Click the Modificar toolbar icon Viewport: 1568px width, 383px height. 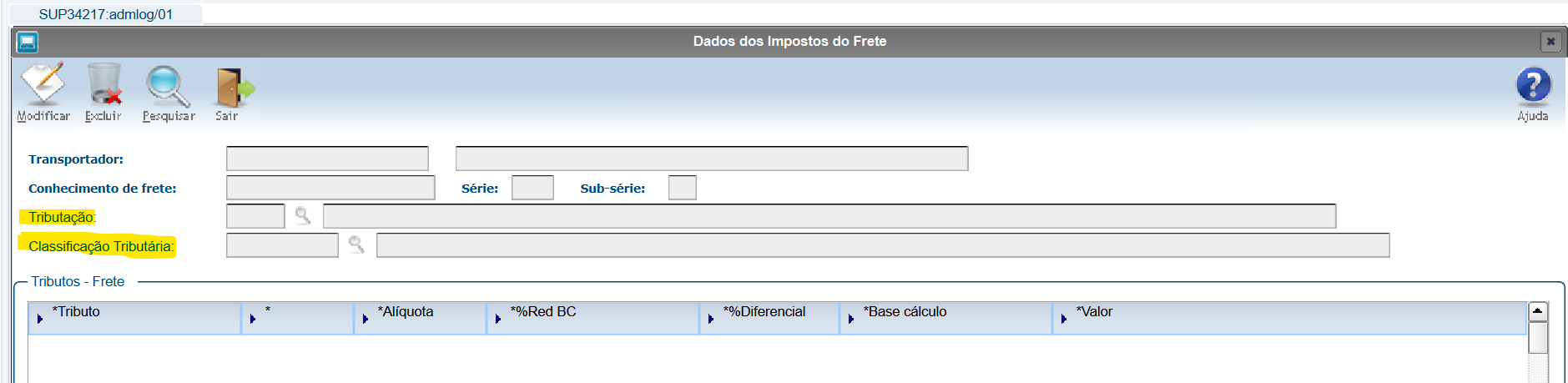(x=43, y=85)
